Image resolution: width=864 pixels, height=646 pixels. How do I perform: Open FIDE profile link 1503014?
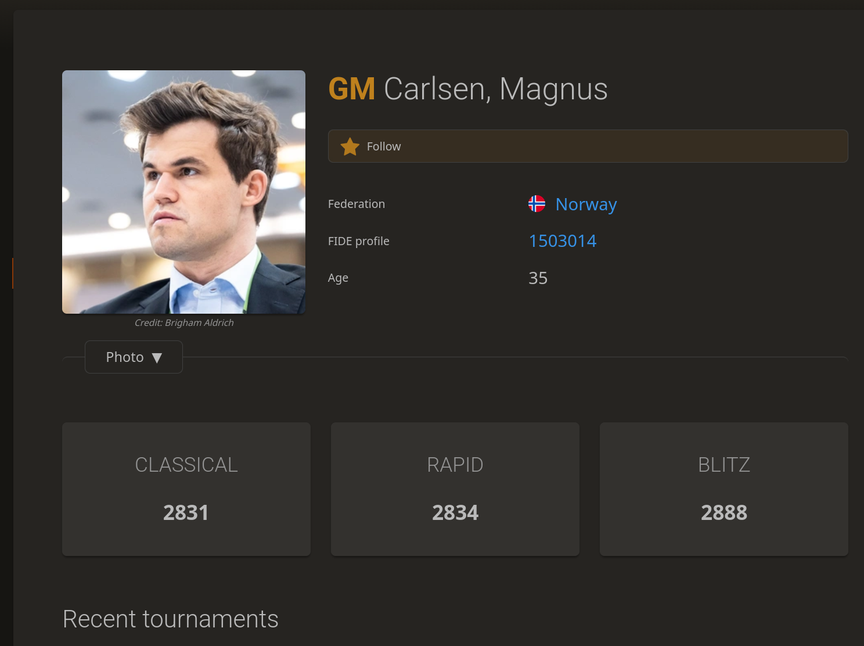point(562,241)
